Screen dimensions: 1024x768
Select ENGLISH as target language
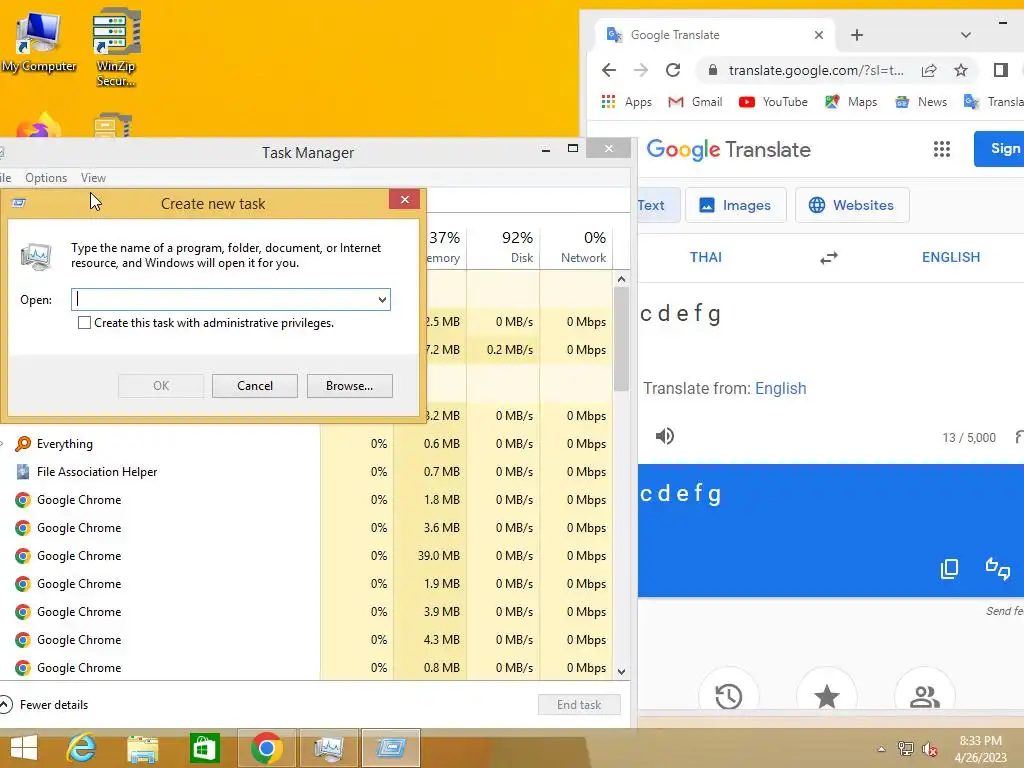951,257
